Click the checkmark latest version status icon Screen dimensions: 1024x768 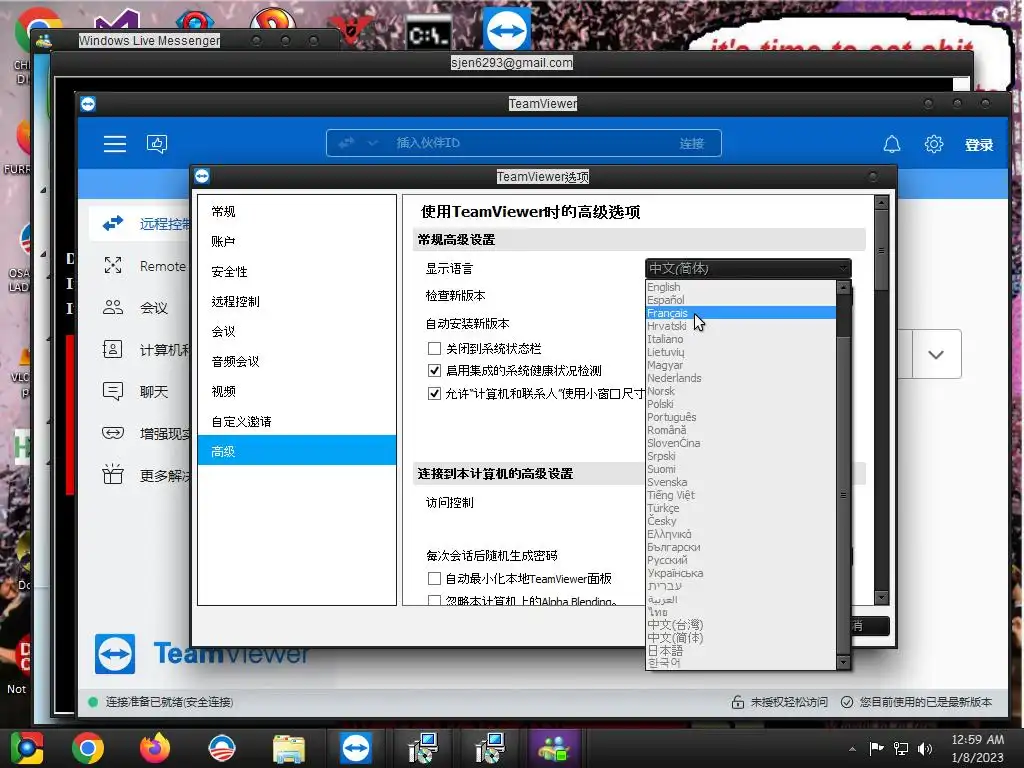(x=847, y=702)
